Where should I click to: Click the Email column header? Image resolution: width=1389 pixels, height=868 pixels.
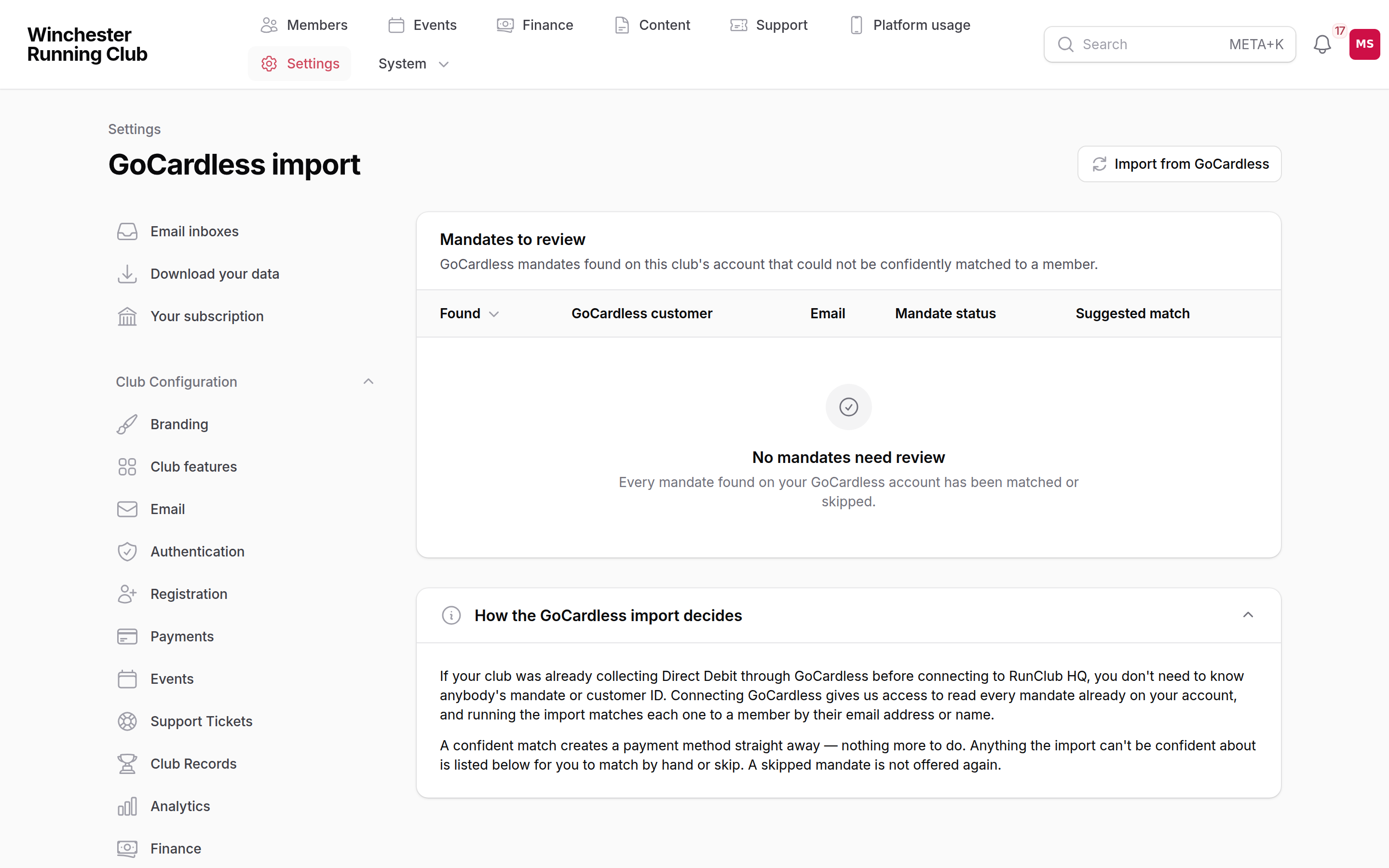point(827,313)
